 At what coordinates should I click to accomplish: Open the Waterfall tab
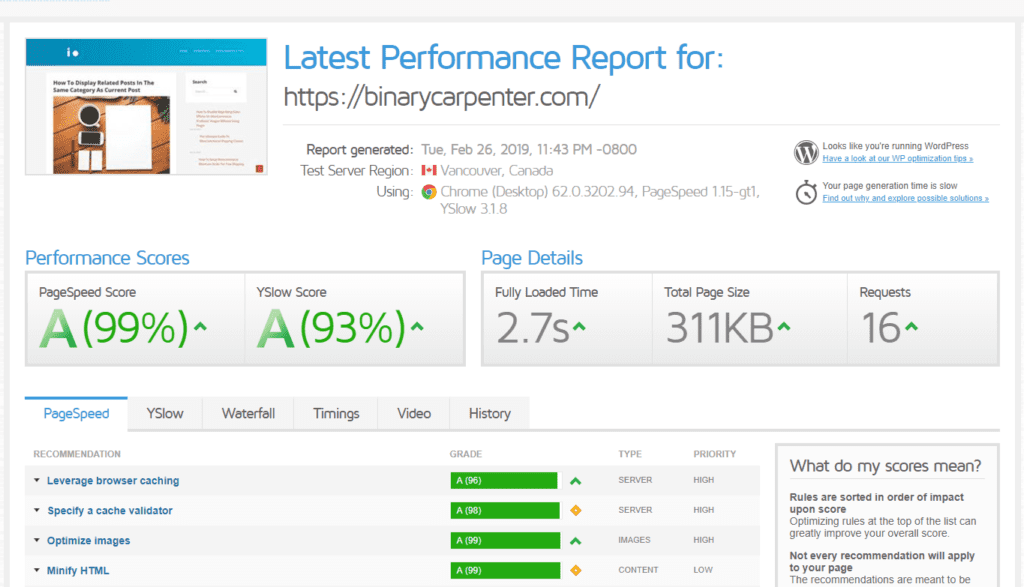[x=248, y=413]
